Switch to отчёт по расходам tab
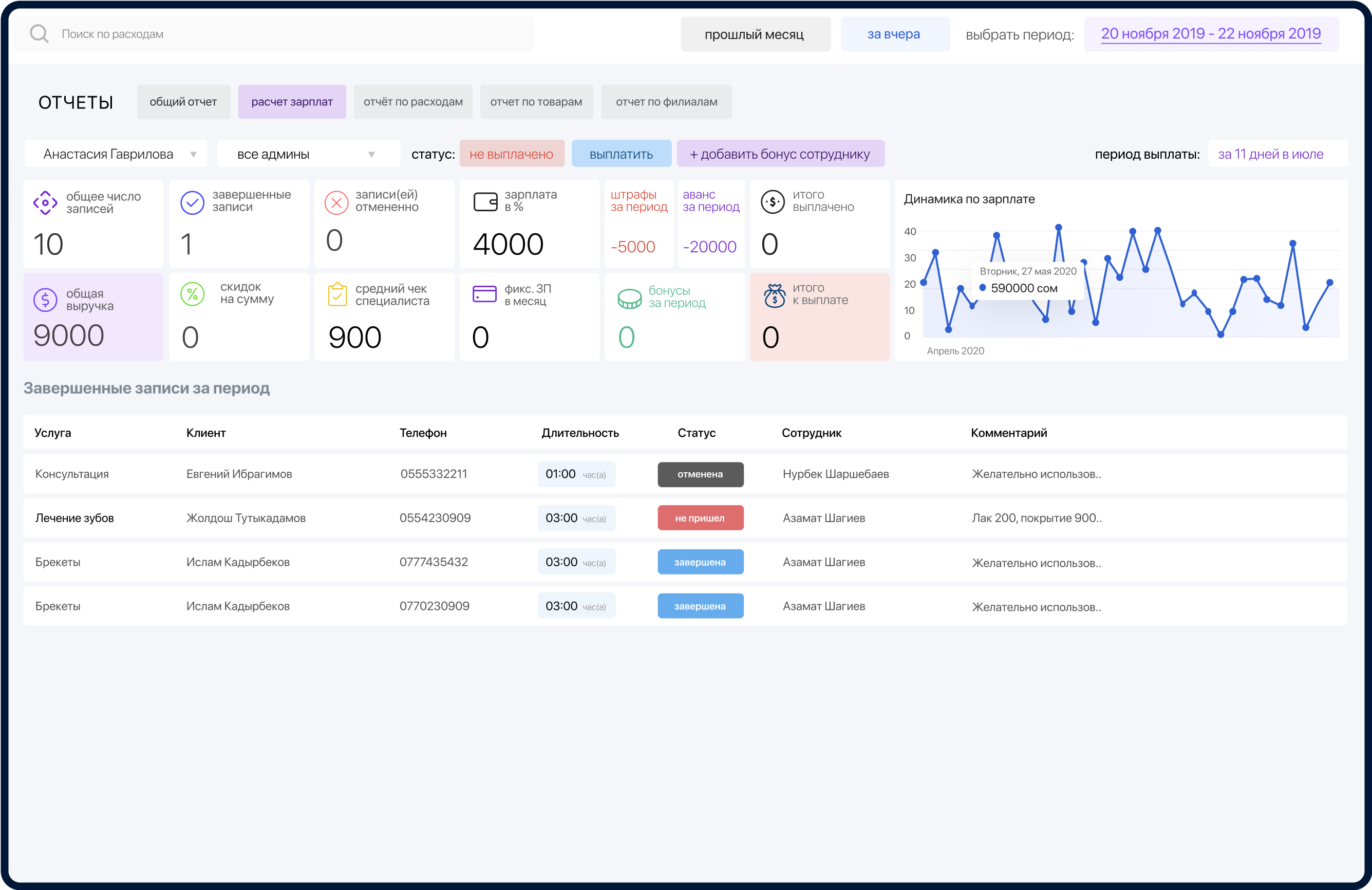 pyautogui.click(x=413, y=102)
